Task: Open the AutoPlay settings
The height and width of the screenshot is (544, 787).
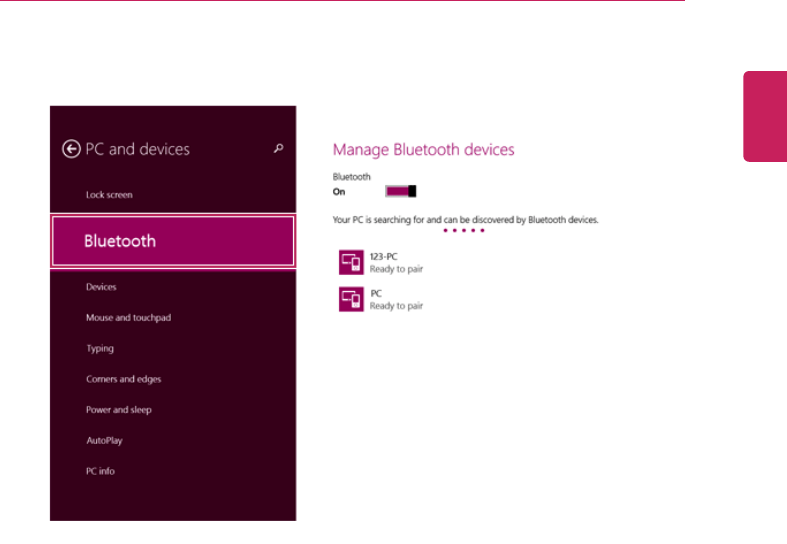Action: click(x=104, y=441)
